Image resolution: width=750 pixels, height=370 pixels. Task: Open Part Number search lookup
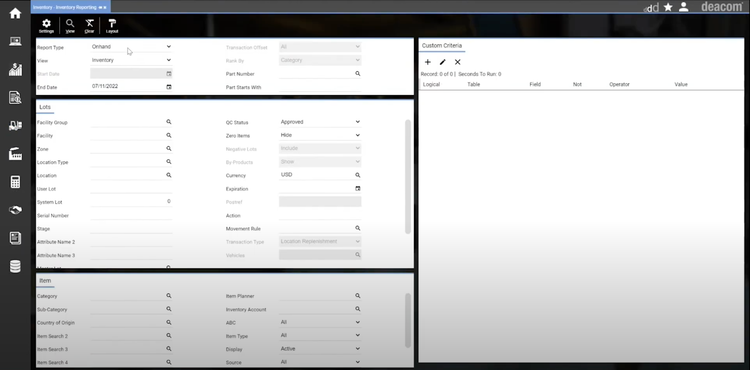(357, 74)
